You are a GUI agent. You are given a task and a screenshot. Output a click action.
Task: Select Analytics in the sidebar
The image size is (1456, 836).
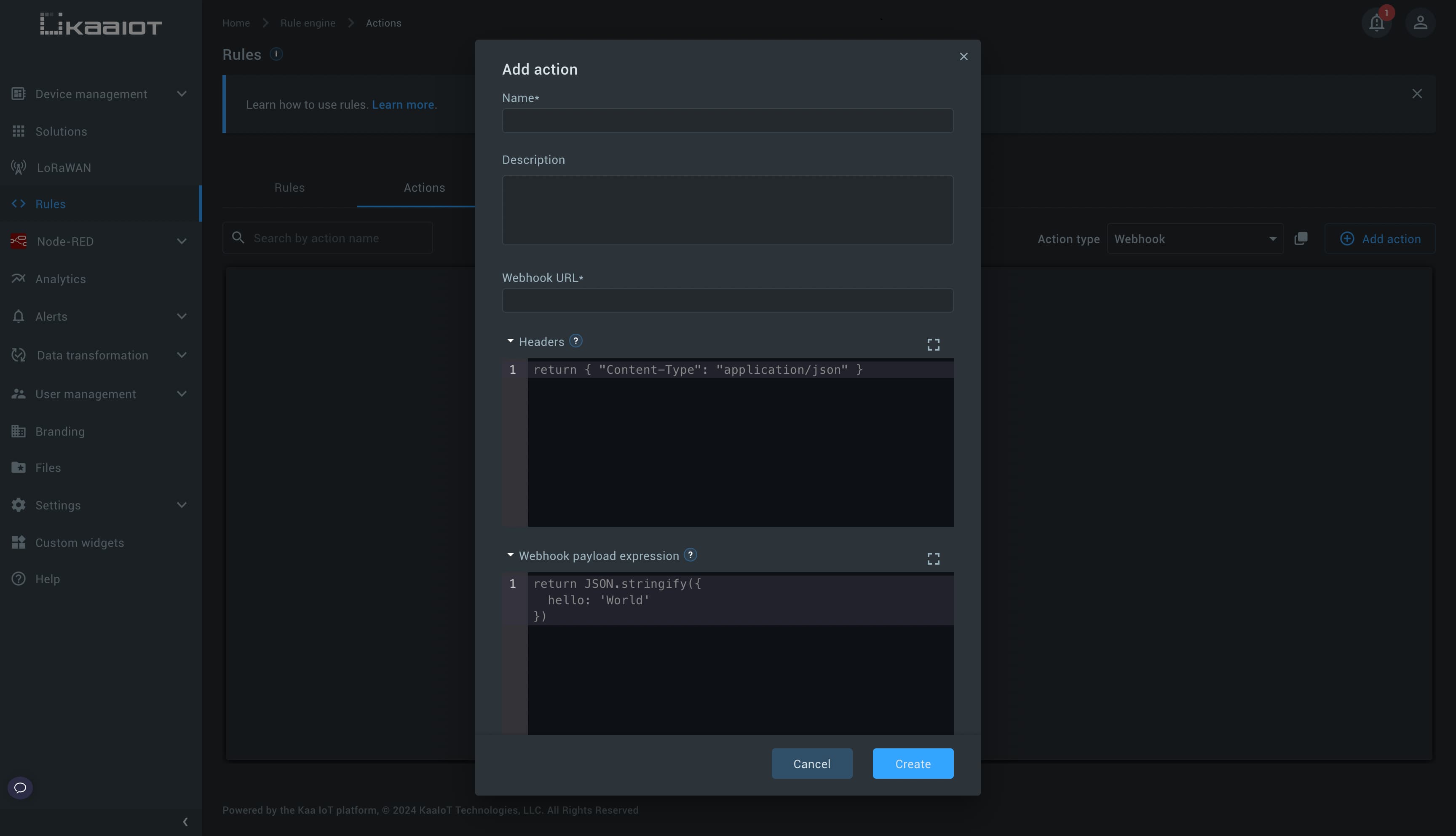pyautogui.click(x=100, y=279)
